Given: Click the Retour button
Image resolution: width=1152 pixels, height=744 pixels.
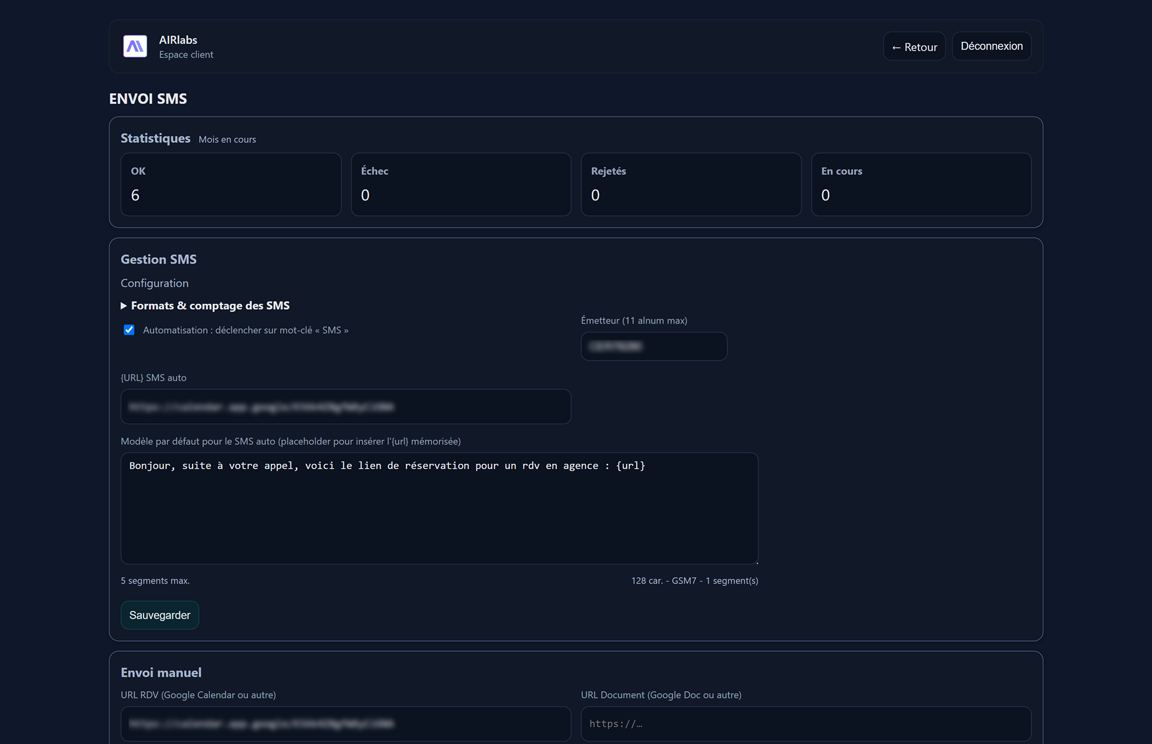Looking at the screenshot, I should 913,46.
